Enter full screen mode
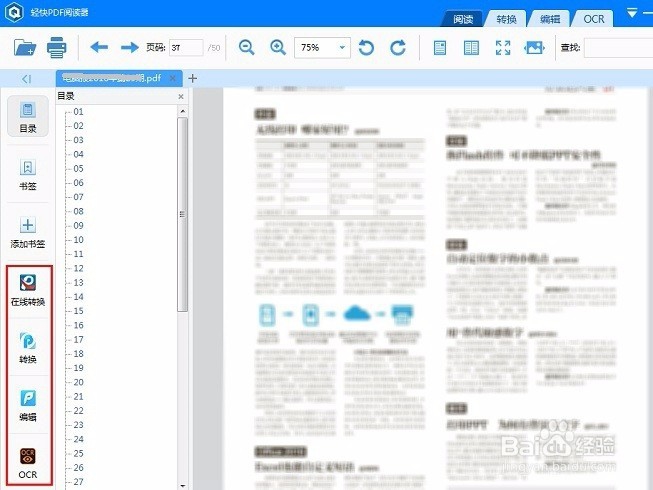The height and width of the screenshot is (490, 653). pyautogui.click(x=503, y=48)
